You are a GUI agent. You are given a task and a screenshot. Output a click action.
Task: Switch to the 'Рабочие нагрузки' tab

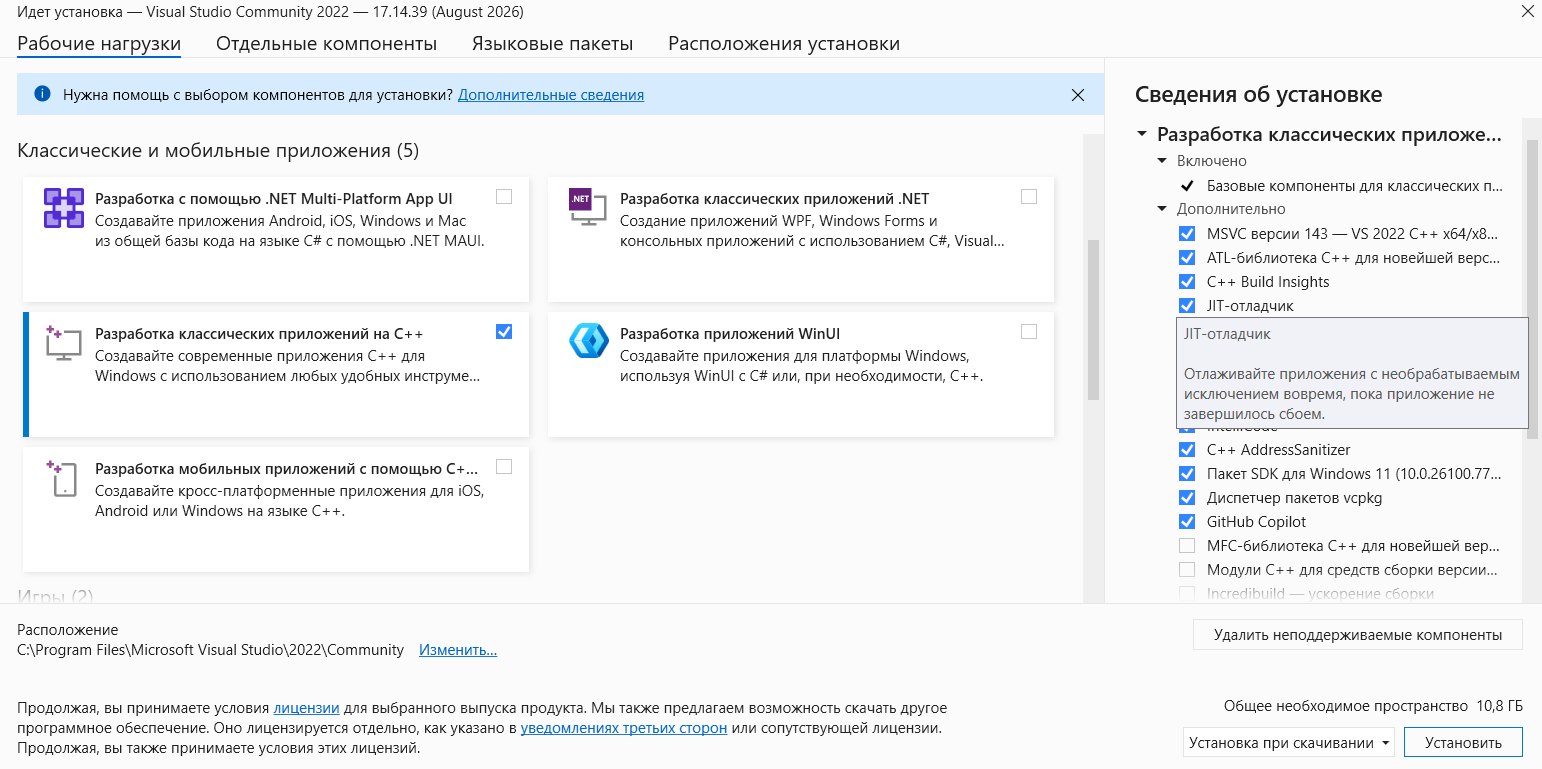coord(99,44)
